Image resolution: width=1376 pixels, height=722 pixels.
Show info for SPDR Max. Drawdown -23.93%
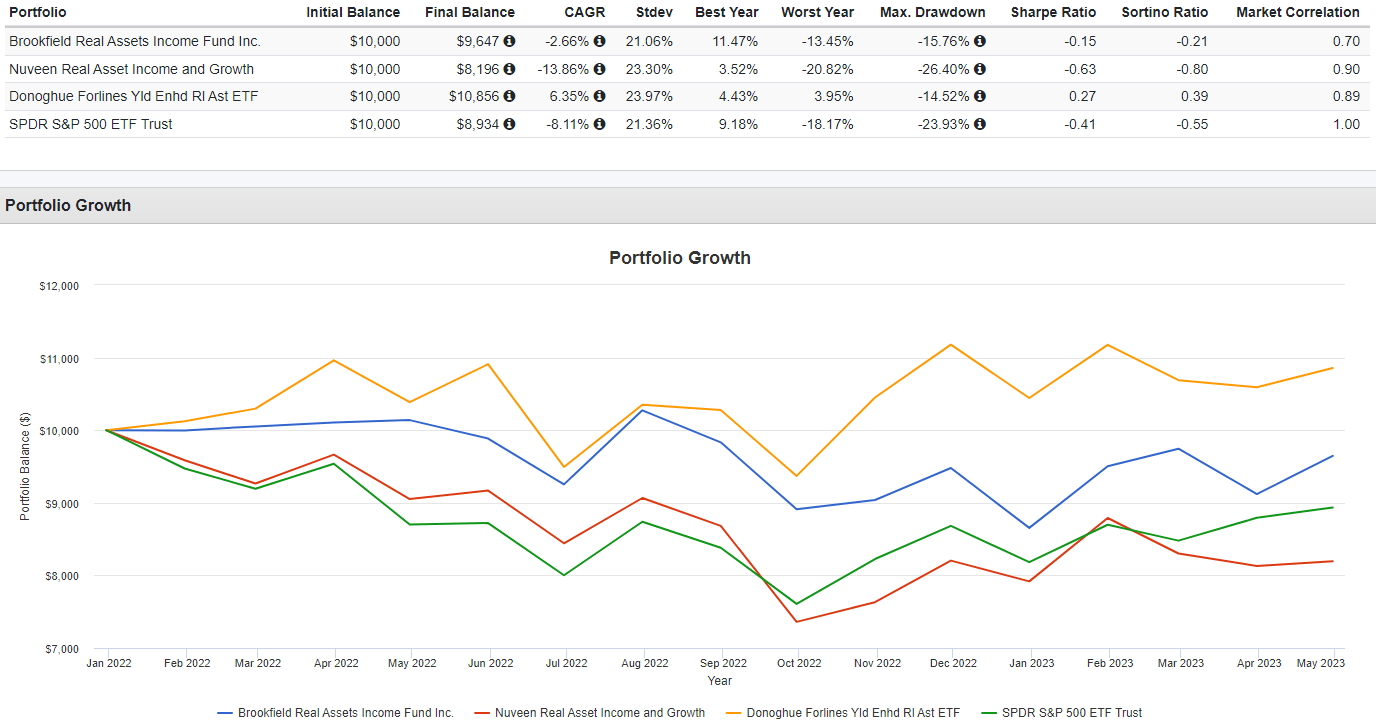click(979, 124)
